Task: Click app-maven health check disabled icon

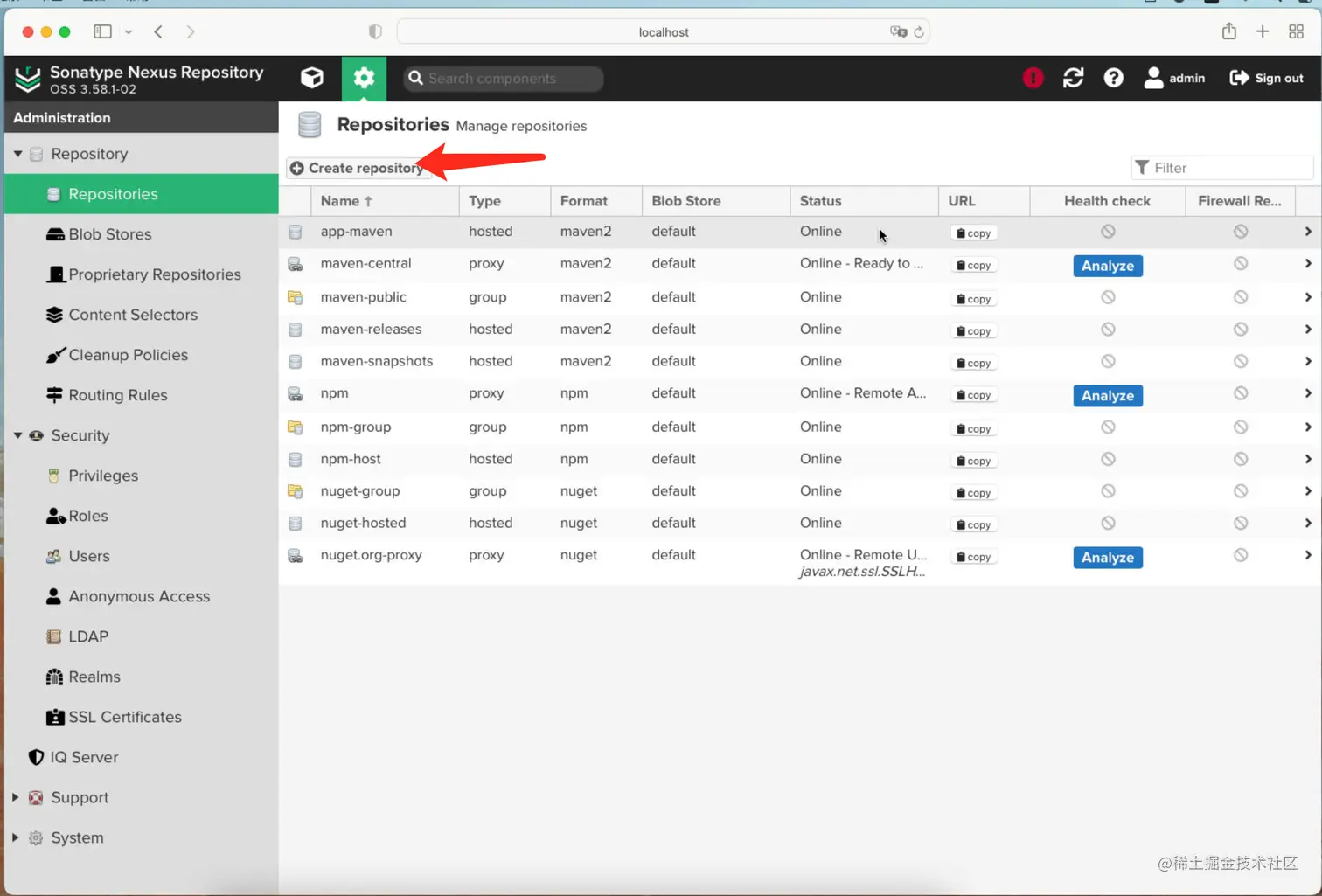Action: 1108,232
